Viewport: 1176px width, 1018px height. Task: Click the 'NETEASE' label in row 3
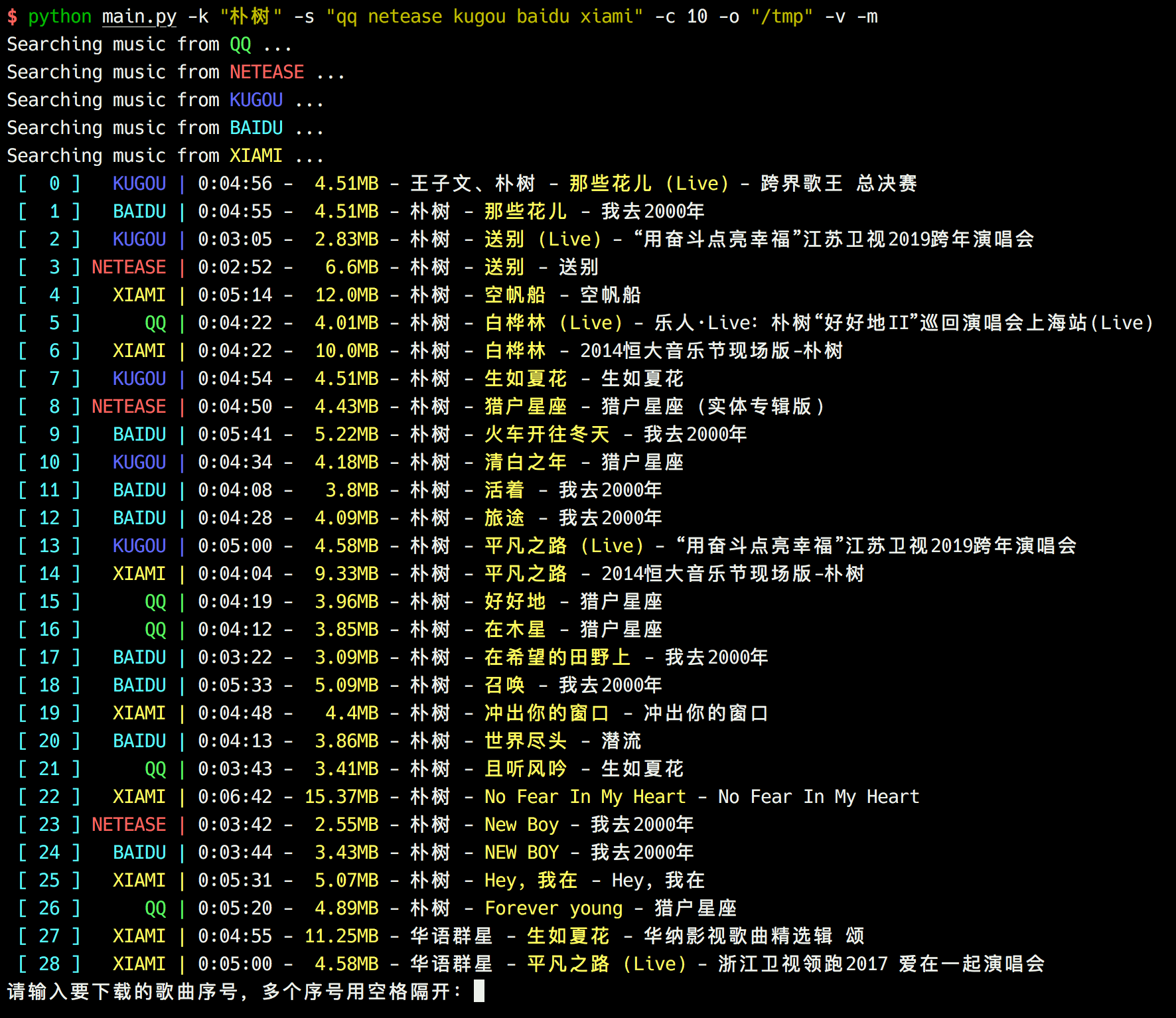click(129, 267)
